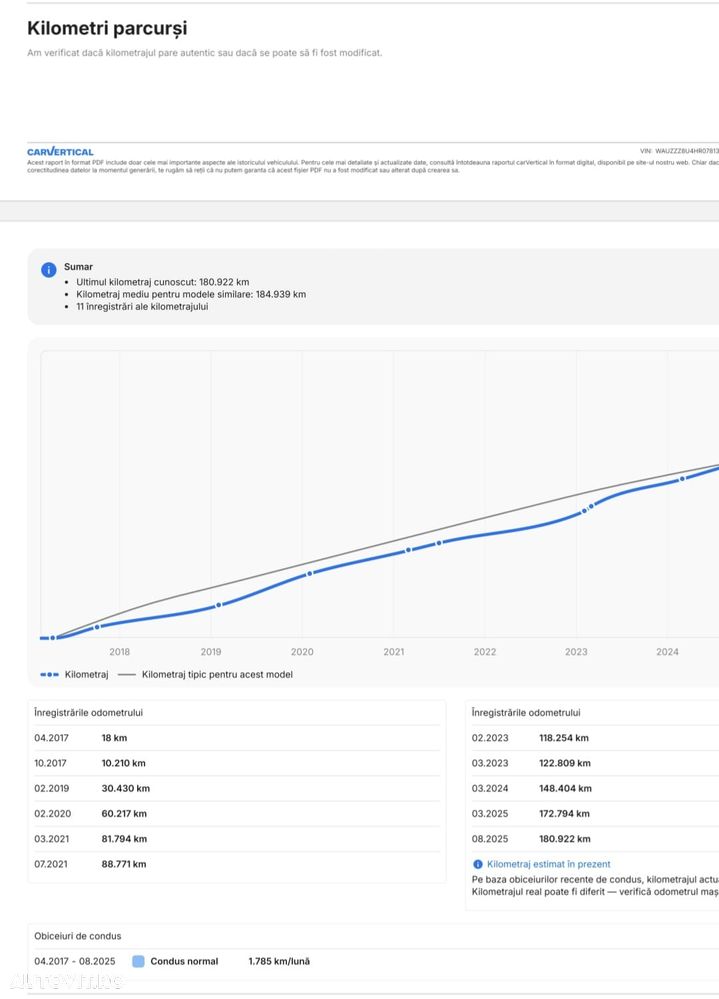Image resolution: width=719 pixels, height=999 pixels.
Task: Select the 02.2019 odometer record row
Action: pyautogui.click(x=236, y=788)
